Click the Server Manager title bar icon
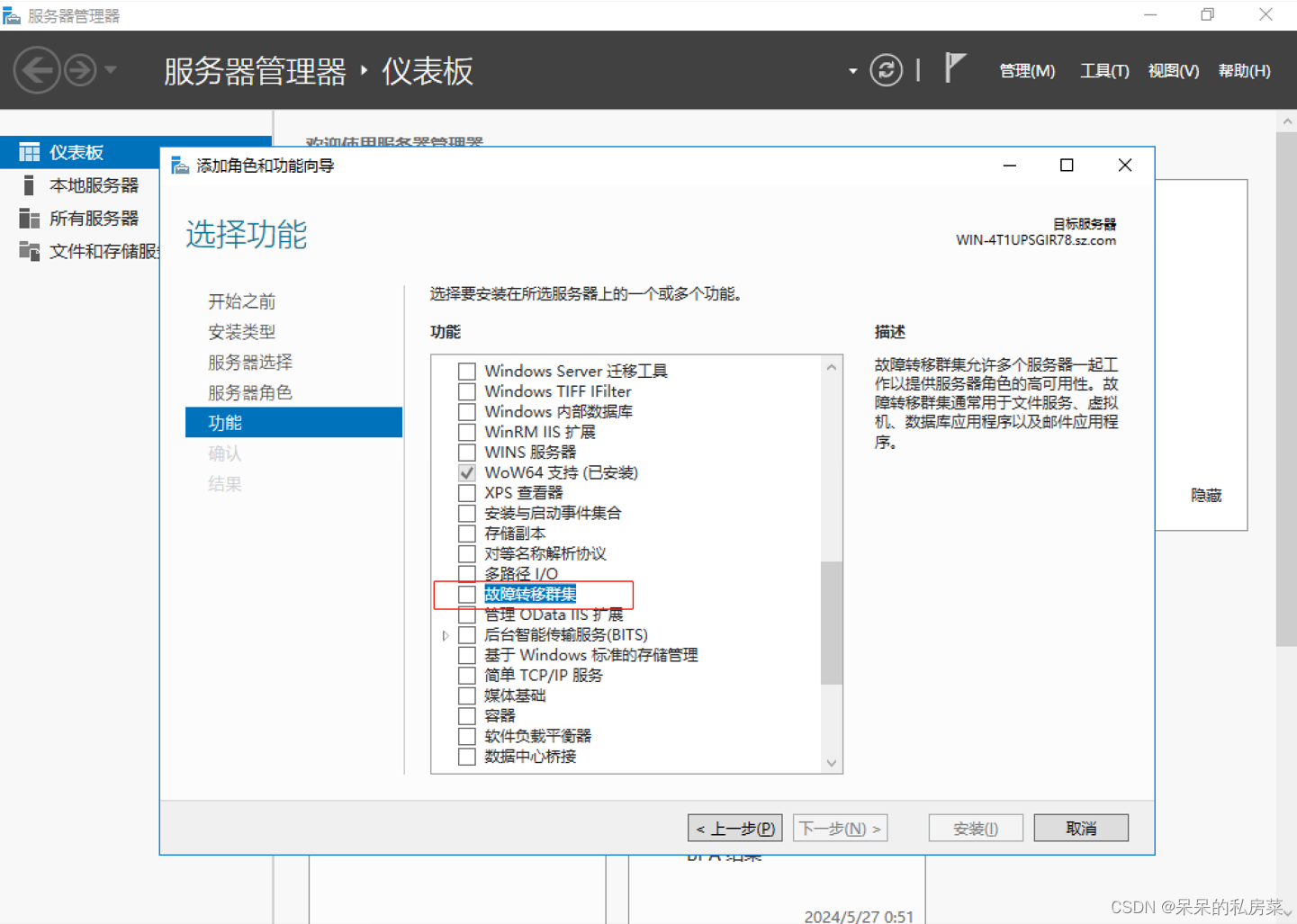 click(11, 15)
